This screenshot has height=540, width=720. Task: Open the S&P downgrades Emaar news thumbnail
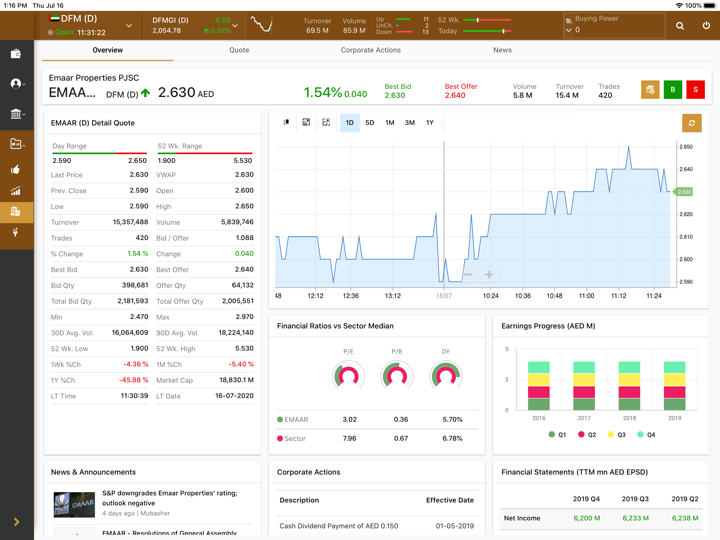click(74, 504)
